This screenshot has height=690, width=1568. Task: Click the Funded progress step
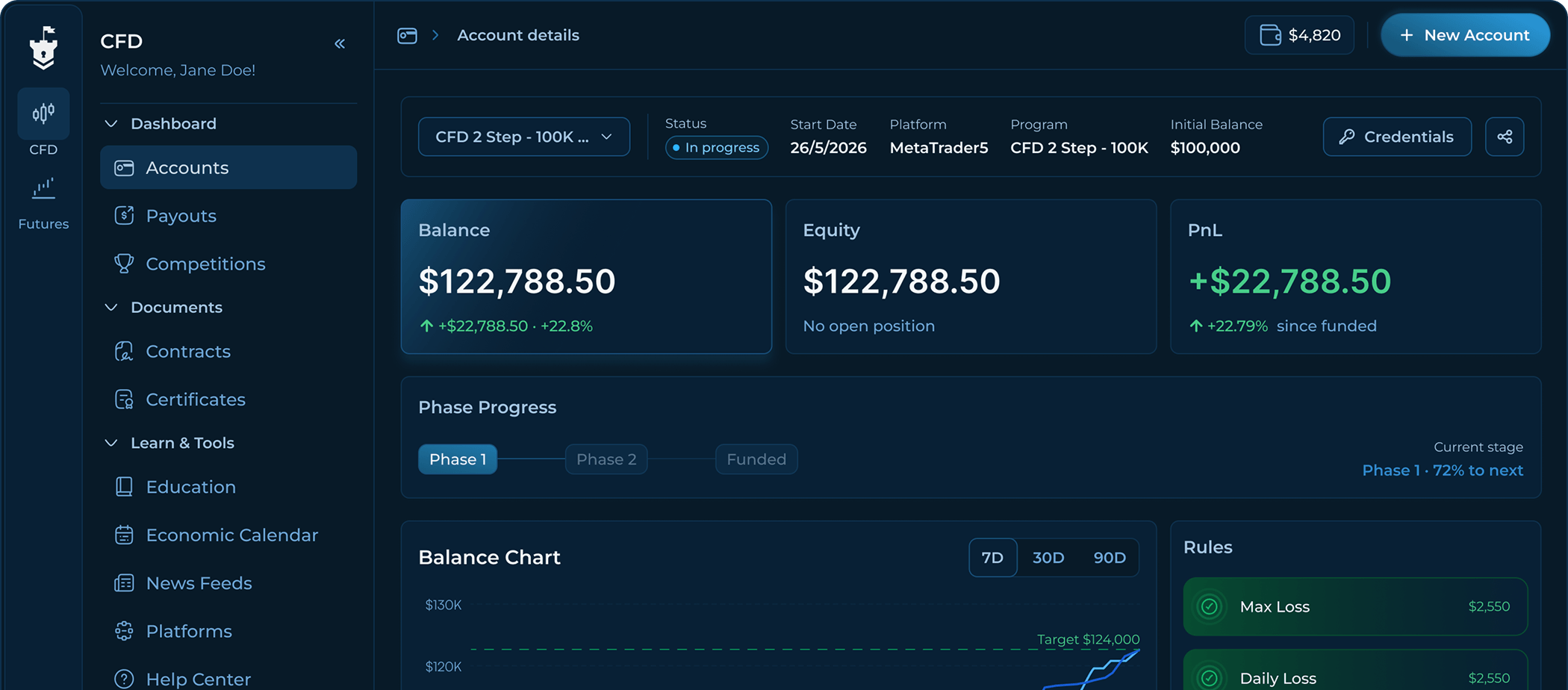pyautogui.click(x=756, y=459)
